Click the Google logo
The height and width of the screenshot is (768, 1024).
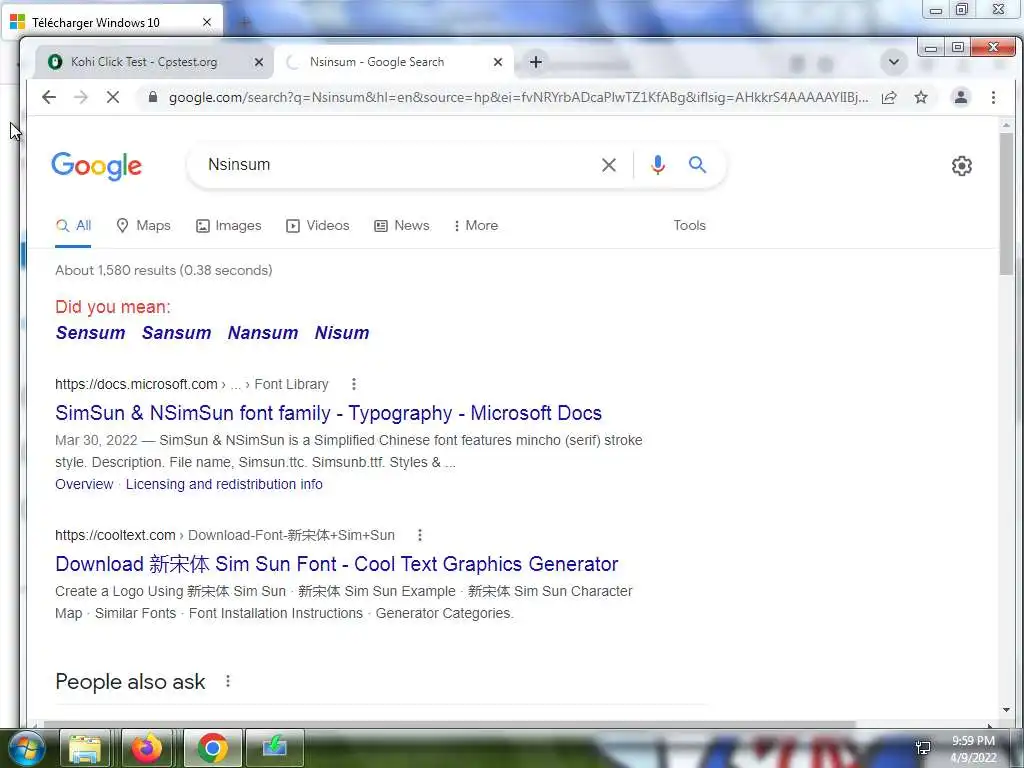coord(97,166)
